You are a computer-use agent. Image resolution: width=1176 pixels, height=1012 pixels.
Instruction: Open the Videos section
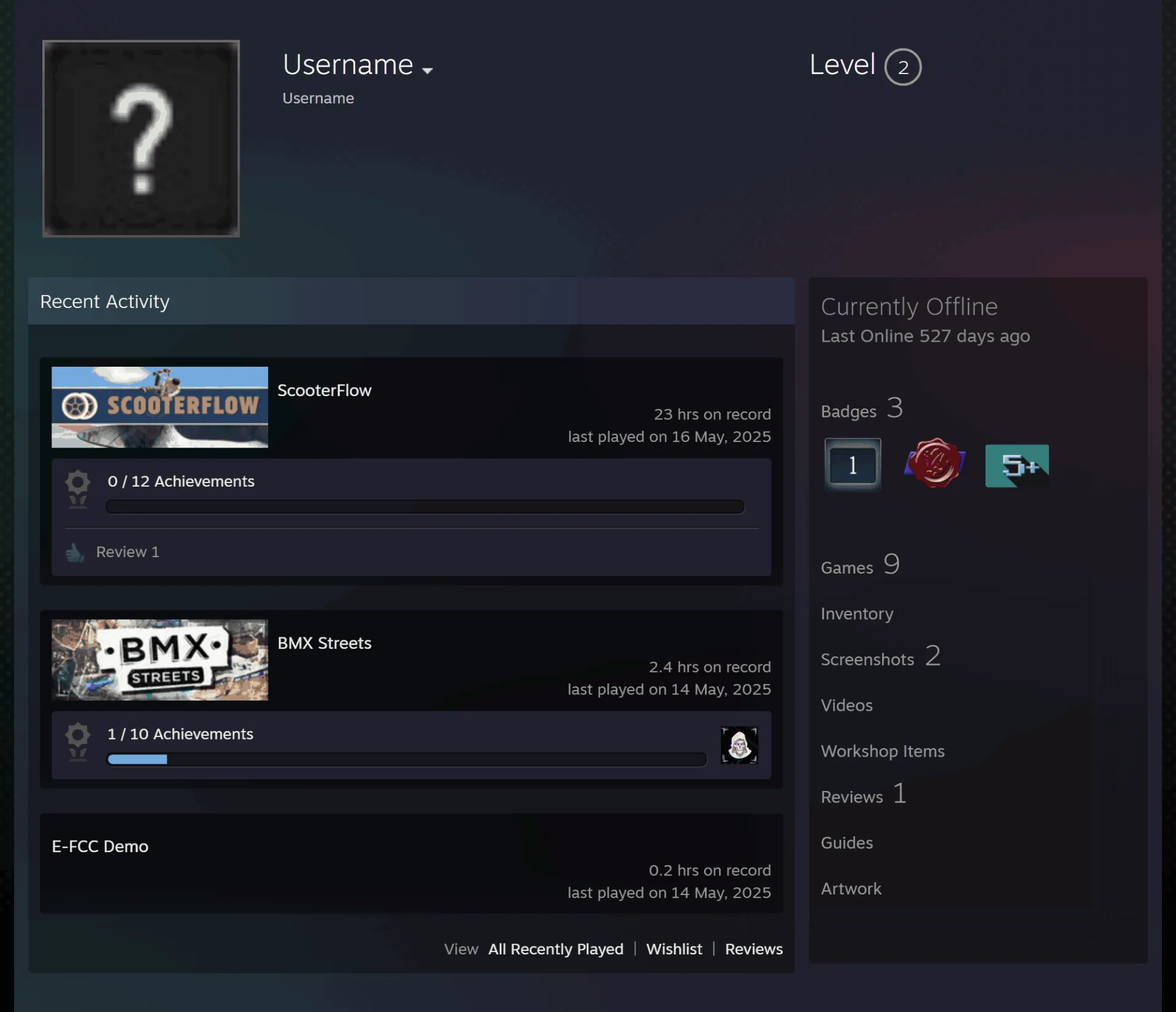[846, 706]
